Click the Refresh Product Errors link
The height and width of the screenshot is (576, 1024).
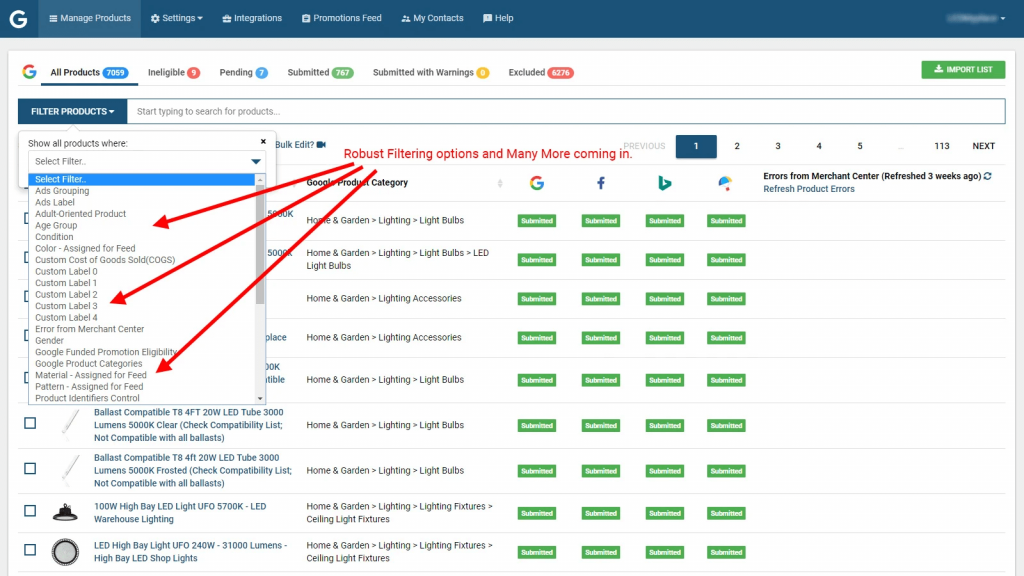808,189
